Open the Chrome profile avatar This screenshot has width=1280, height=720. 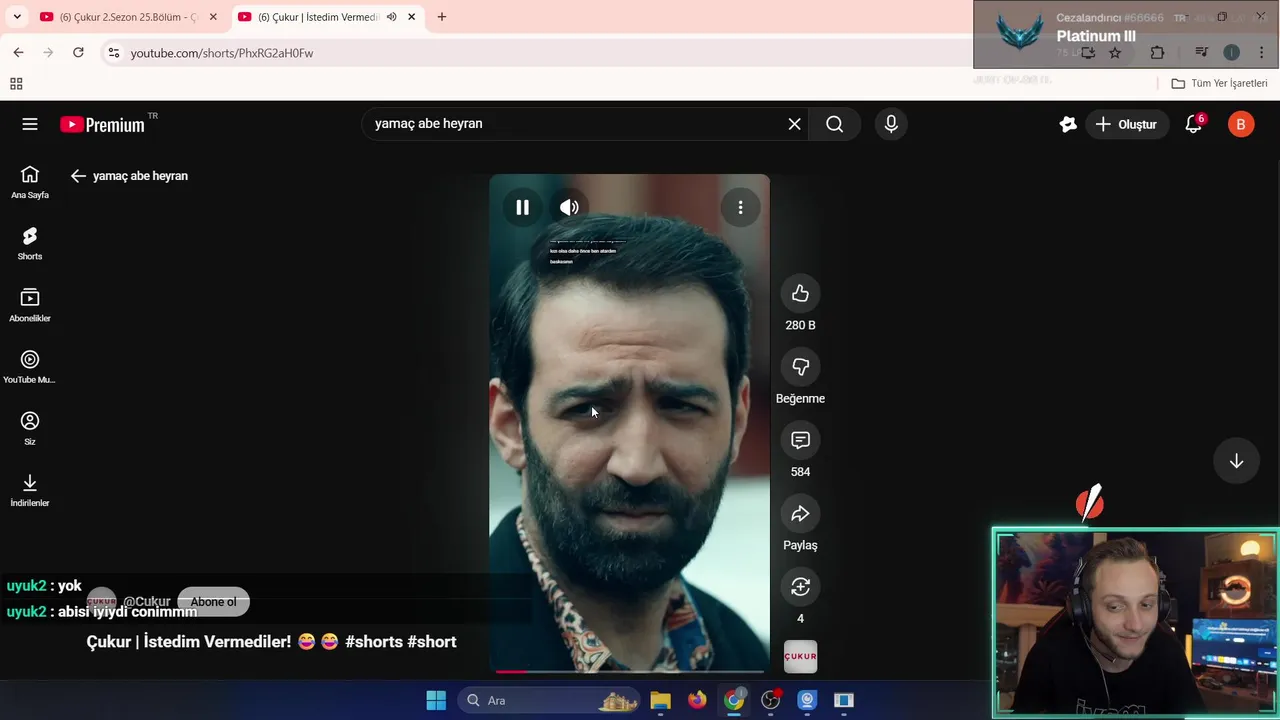pyautogui.click(x=1231, y=53)
